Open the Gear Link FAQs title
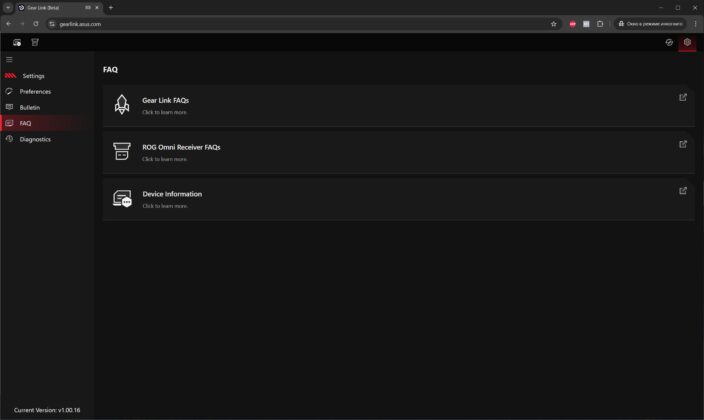The width and height of the screenshot is (704, 420). click(x=165, y=101)
